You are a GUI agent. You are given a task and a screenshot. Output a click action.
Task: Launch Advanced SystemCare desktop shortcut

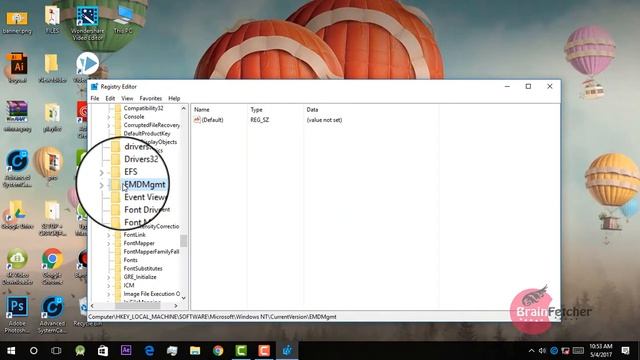52,314
